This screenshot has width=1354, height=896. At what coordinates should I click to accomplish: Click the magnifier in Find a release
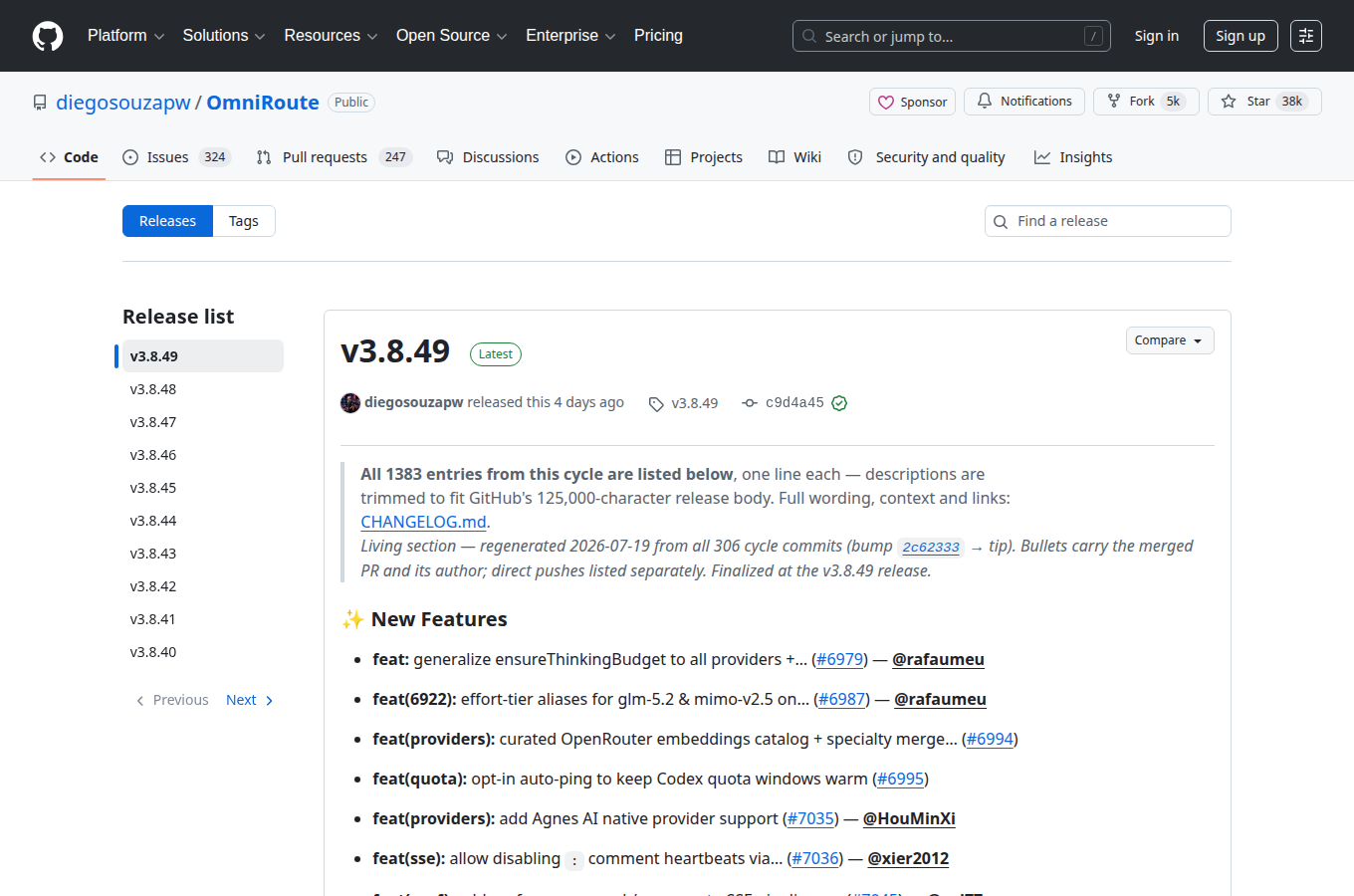(x=1001, y=221)
